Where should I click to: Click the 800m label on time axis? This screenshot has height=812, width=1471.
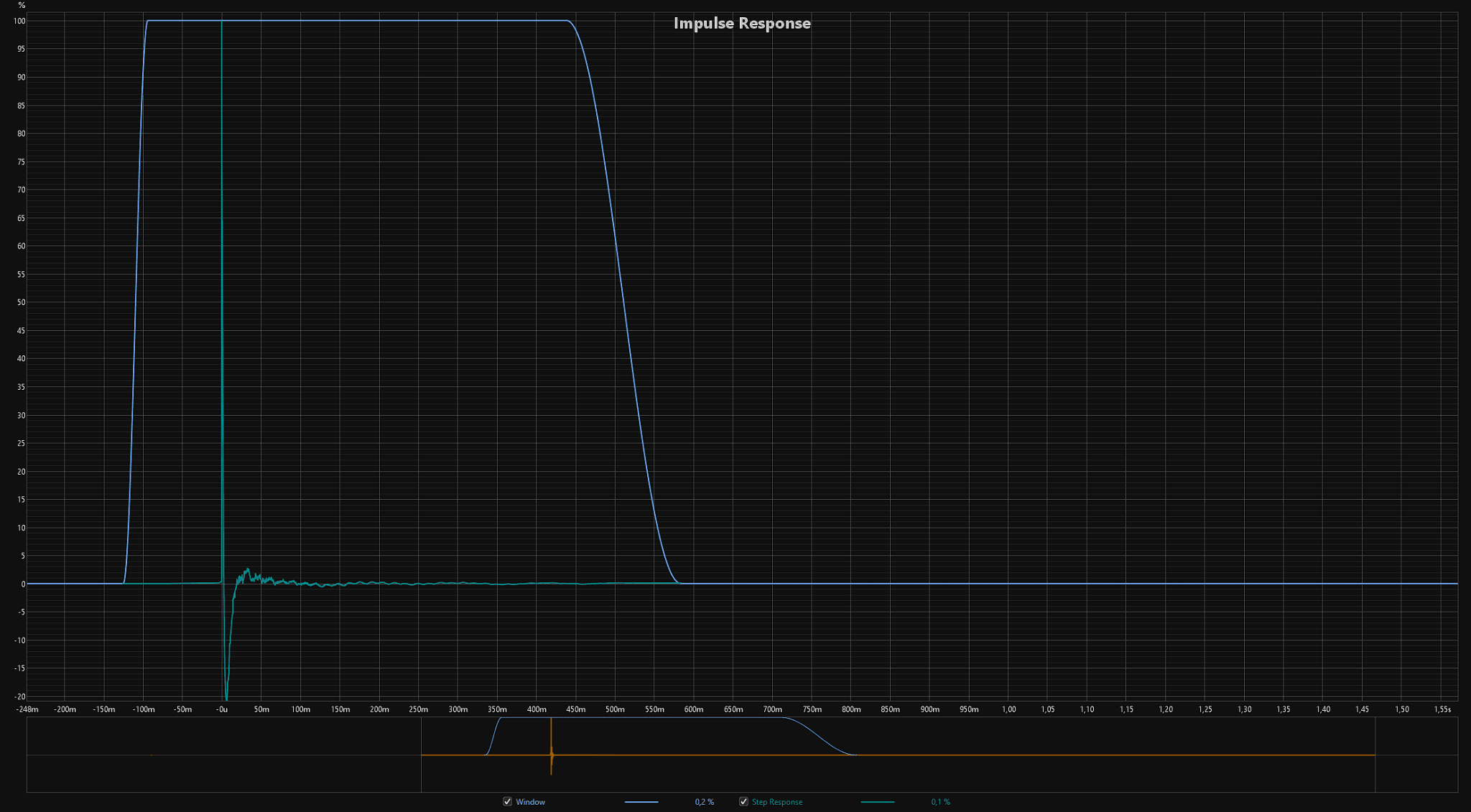pyautogui.click(x=851, y=709)
